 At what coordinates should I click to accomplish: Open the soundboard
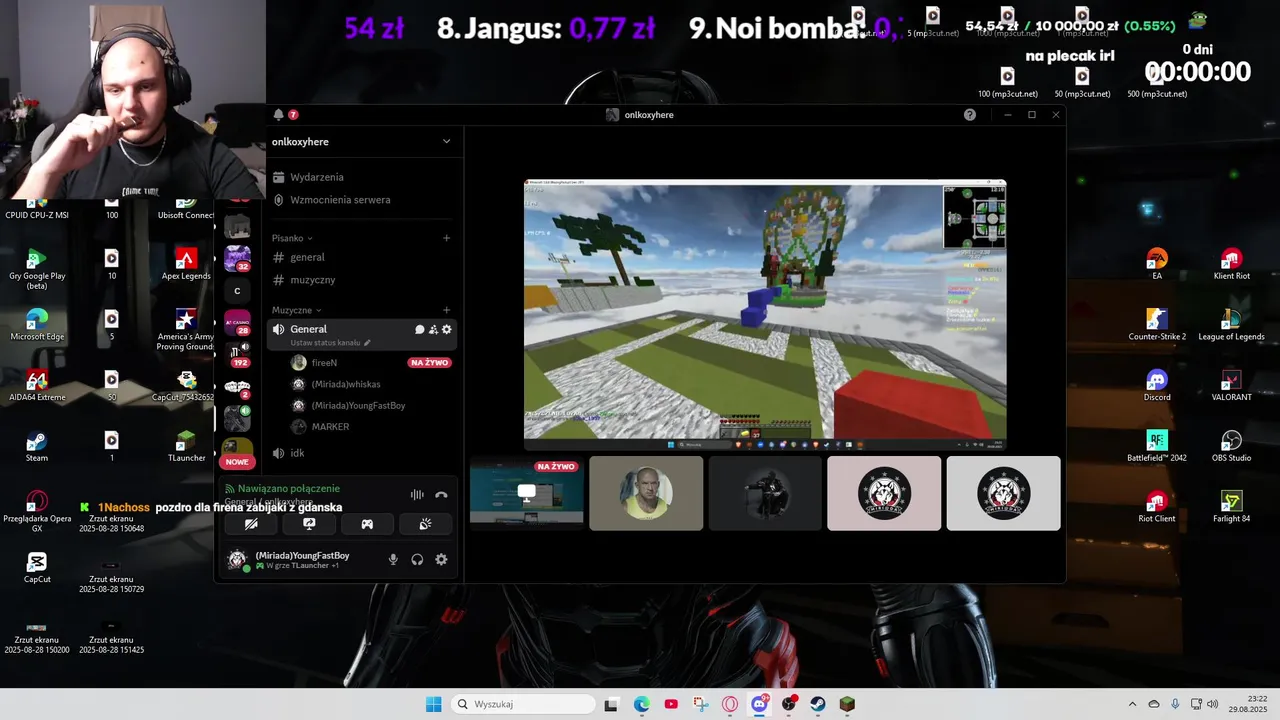pos(425,524)
